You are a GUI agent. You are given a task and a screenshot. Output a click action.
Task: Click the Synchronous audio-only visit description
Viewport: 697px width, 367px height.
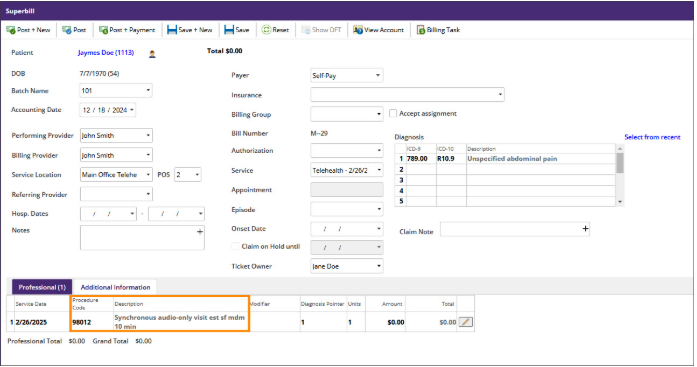click(180, 322)
